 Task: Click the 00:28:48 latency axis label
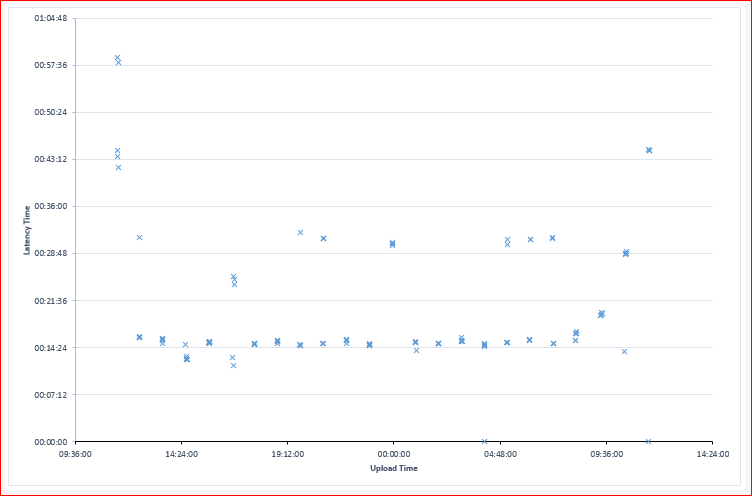[x=50, y=253]
